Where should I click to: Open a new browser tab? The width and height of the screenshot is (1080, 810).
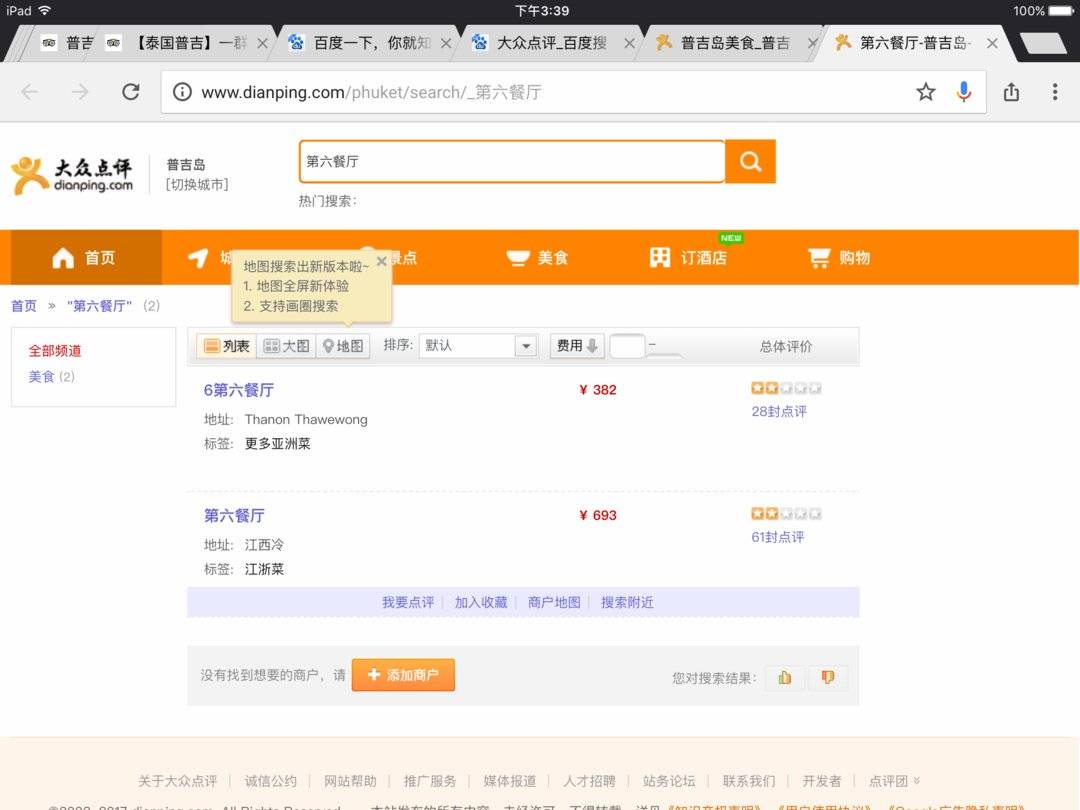point(1043,43)
